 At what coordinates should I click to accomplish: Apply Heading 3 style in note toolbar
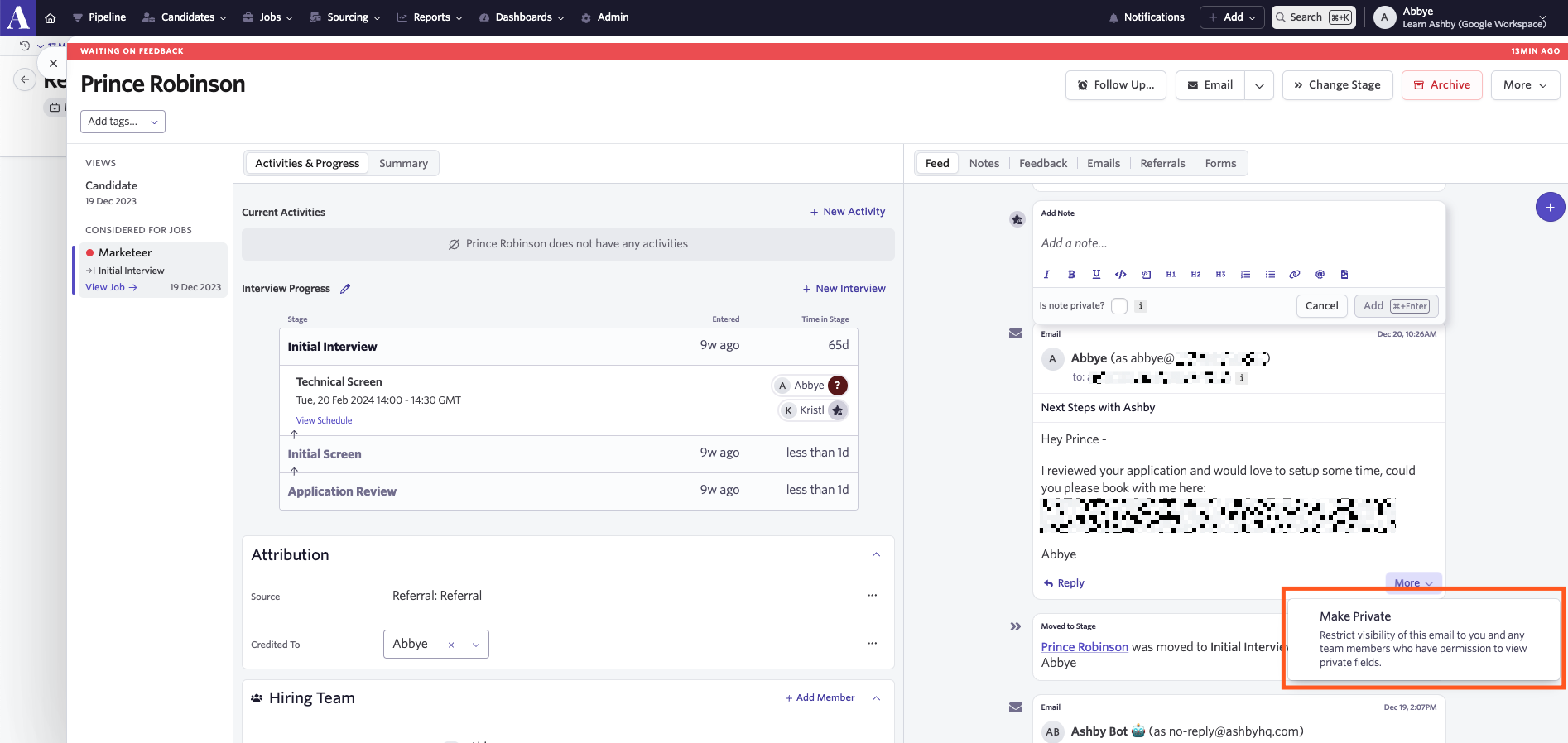click(x=1220, y=275)
